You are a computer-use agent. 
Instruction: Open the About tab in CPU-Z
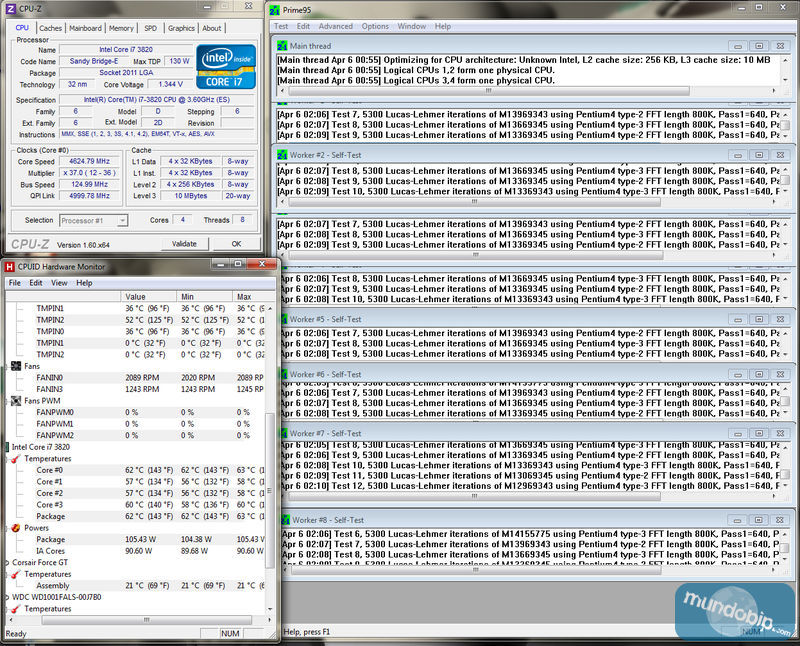pos(212,28)
